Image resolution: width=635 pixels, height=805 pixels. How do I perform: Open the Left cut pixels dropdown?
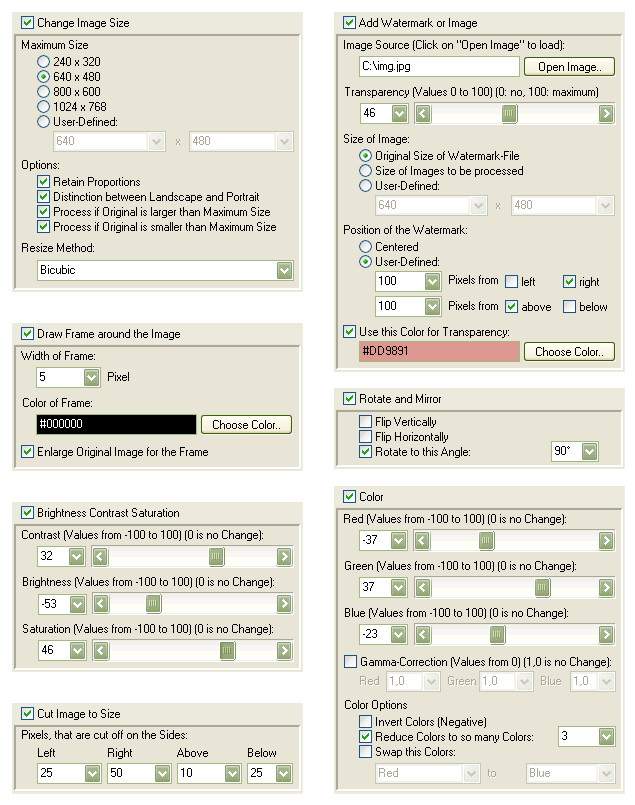tap(92, 774)
